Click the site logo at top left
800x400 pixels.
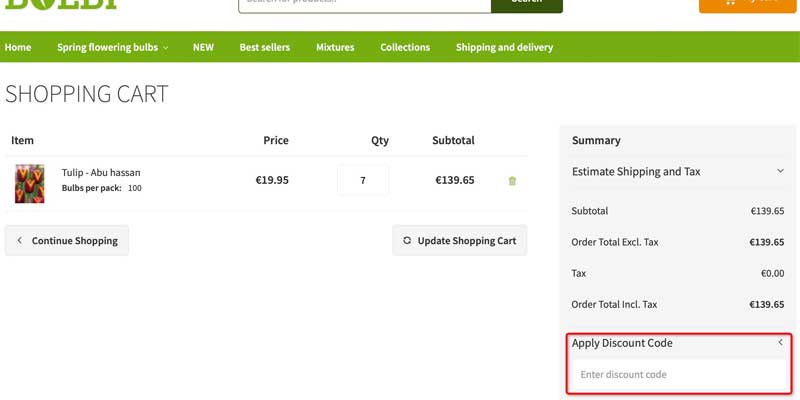(62, 3)
